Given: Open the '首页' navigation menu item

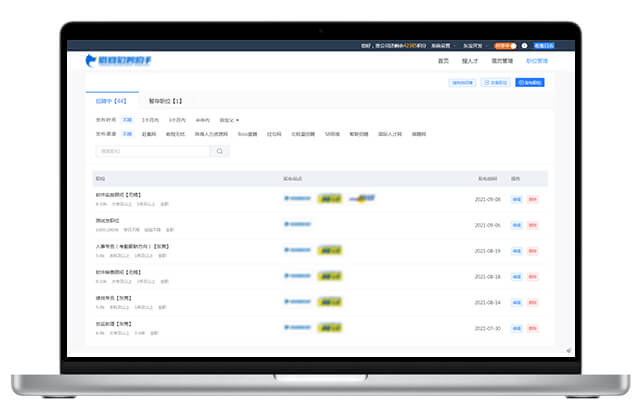Looking at the screenshot, I should click(443, 61).
